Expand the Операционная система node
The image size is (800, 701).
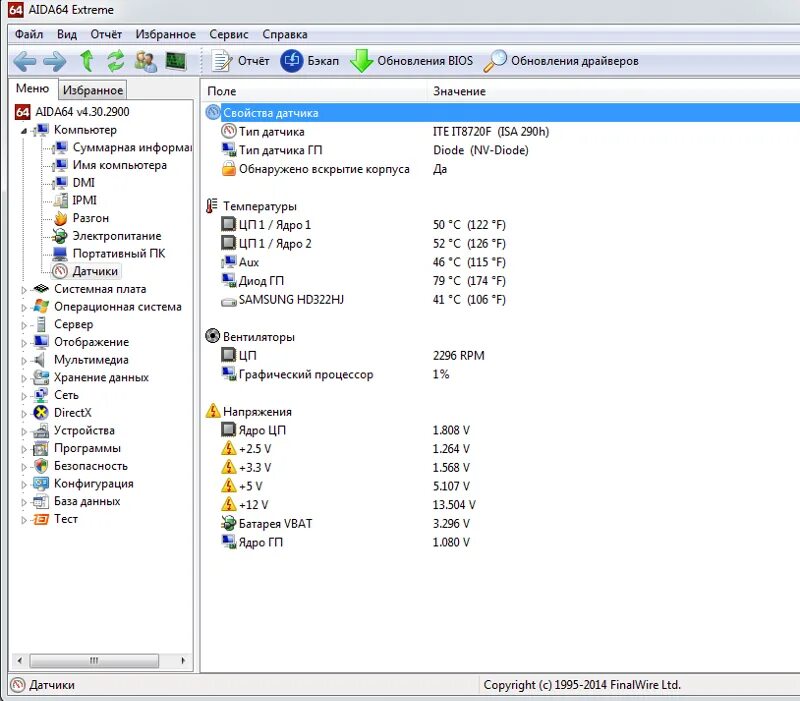click(x=23, y=308)
